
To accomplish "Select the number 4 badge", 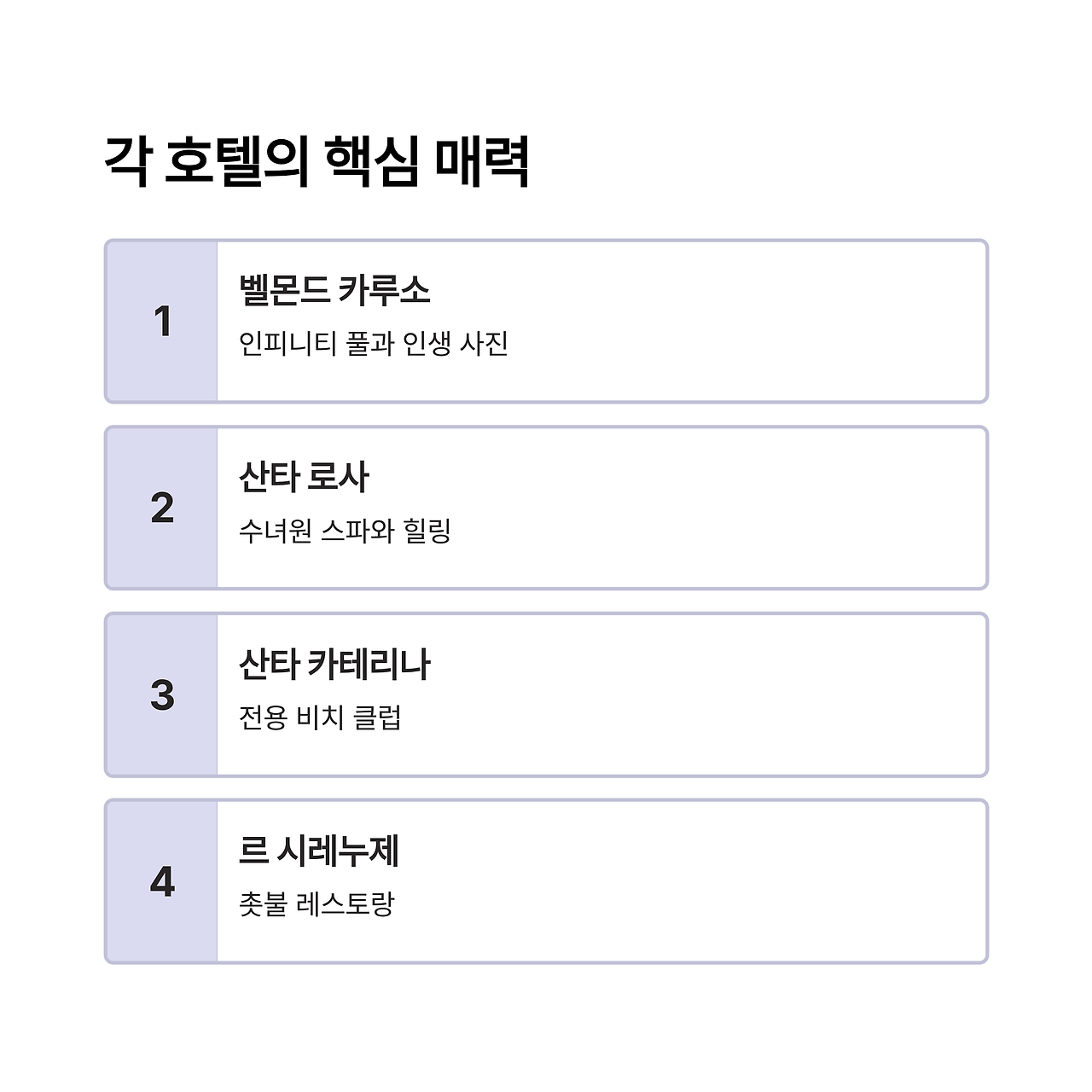I will [162, 882].
